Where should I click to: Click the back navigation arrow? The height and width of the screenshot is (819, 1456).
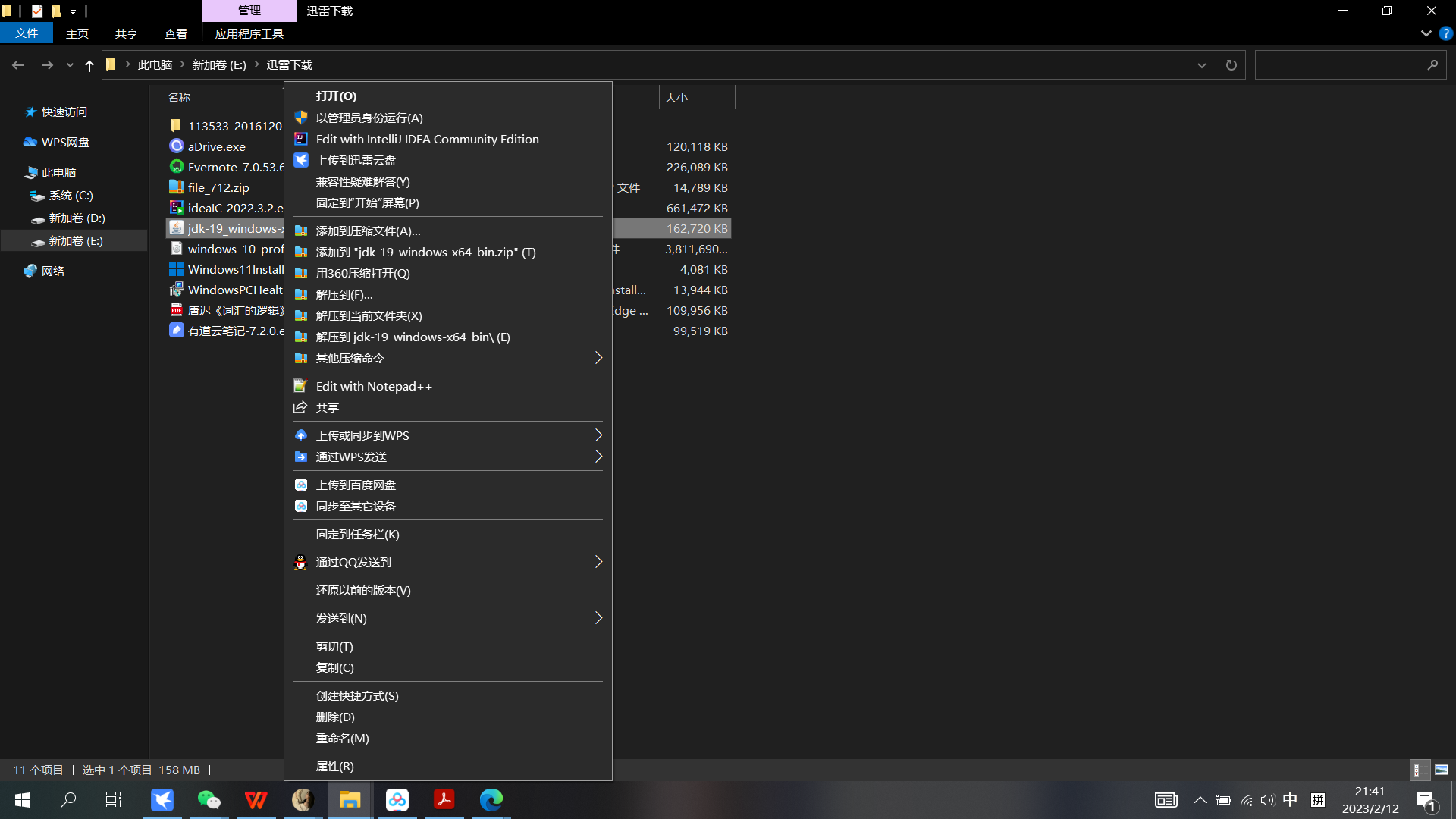coord(17,65)
